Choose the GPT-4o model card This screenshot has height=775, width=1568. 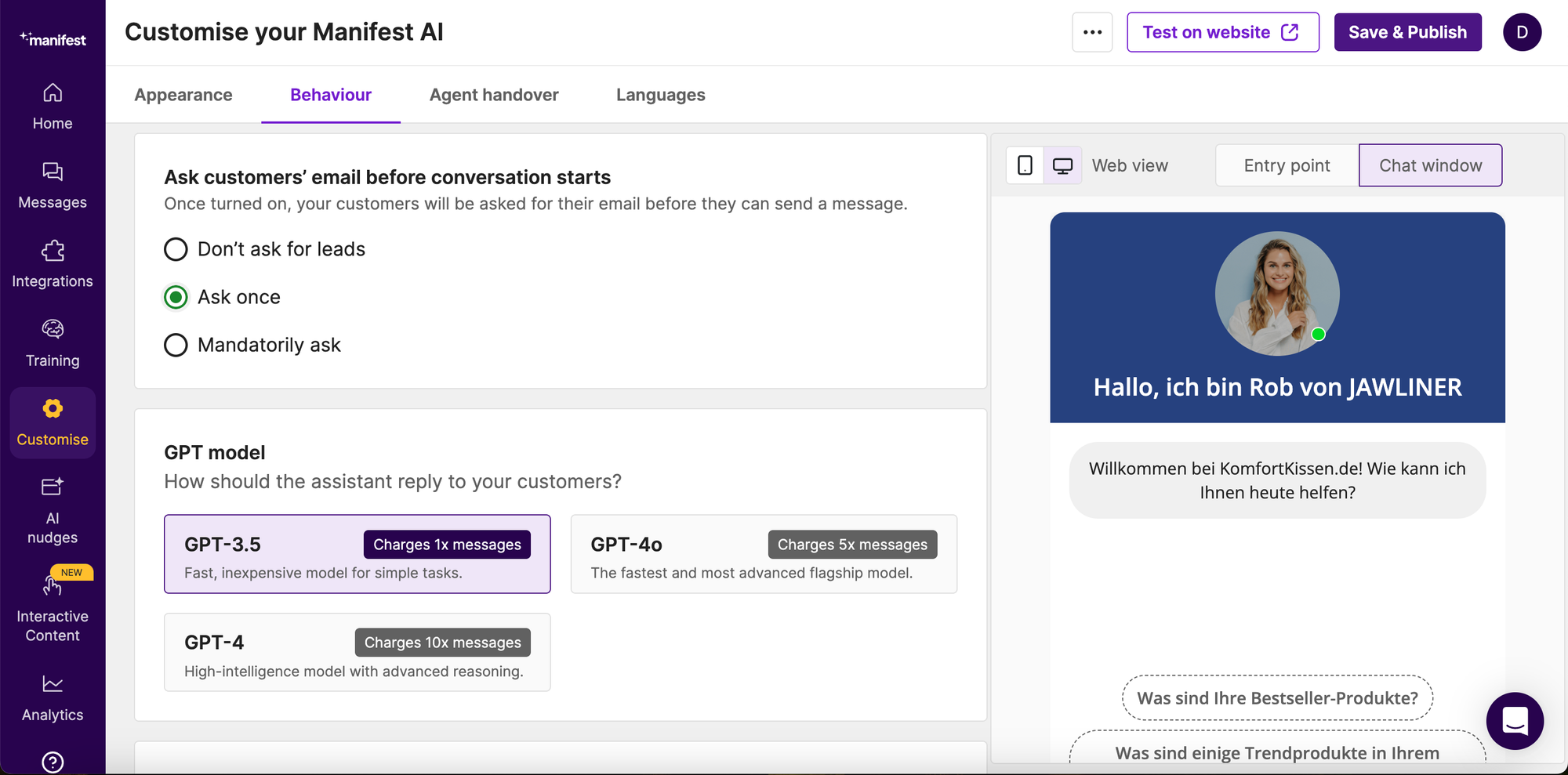tap(764, 554)
